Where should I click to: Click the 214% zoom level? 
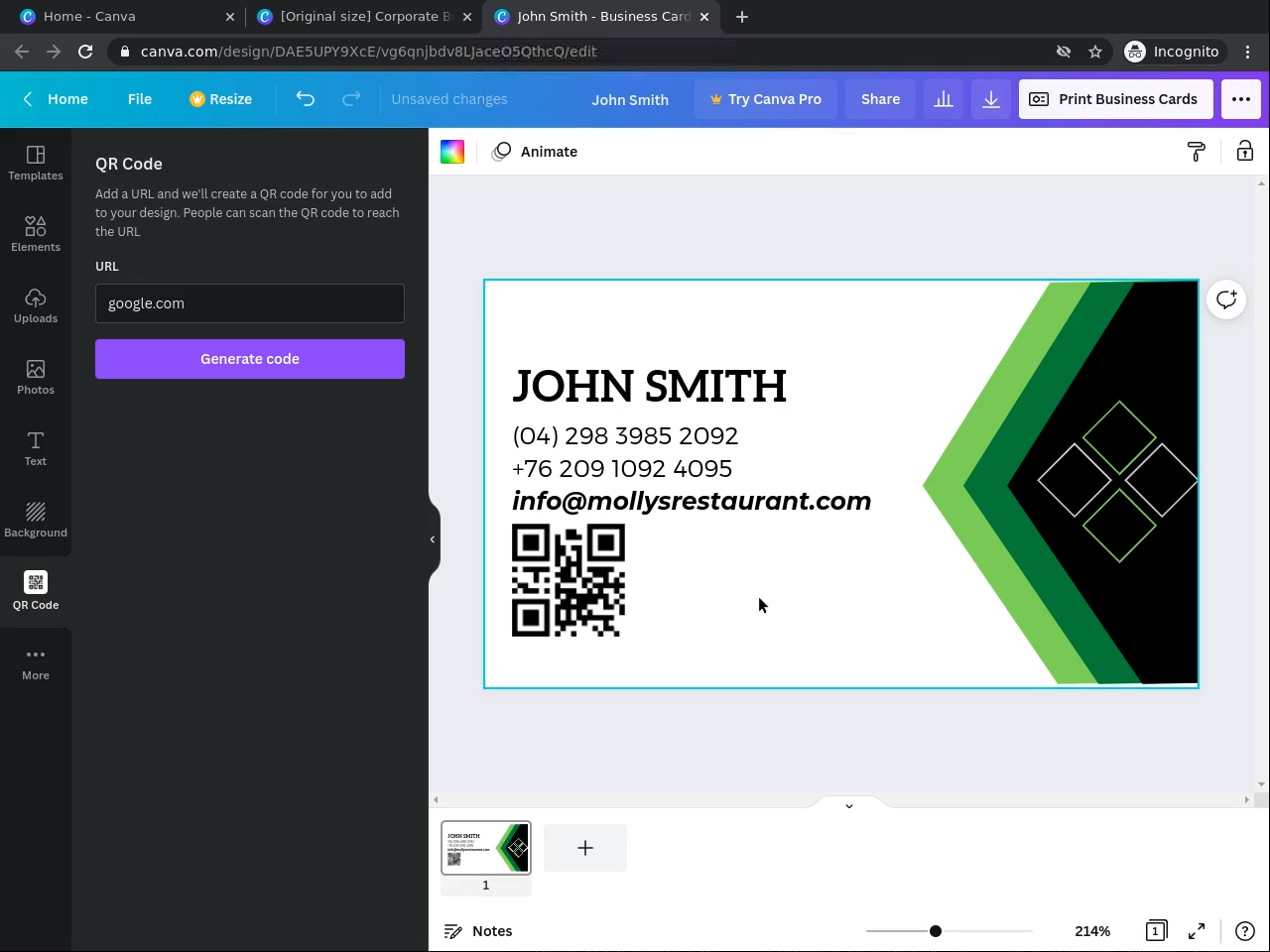1092,931
